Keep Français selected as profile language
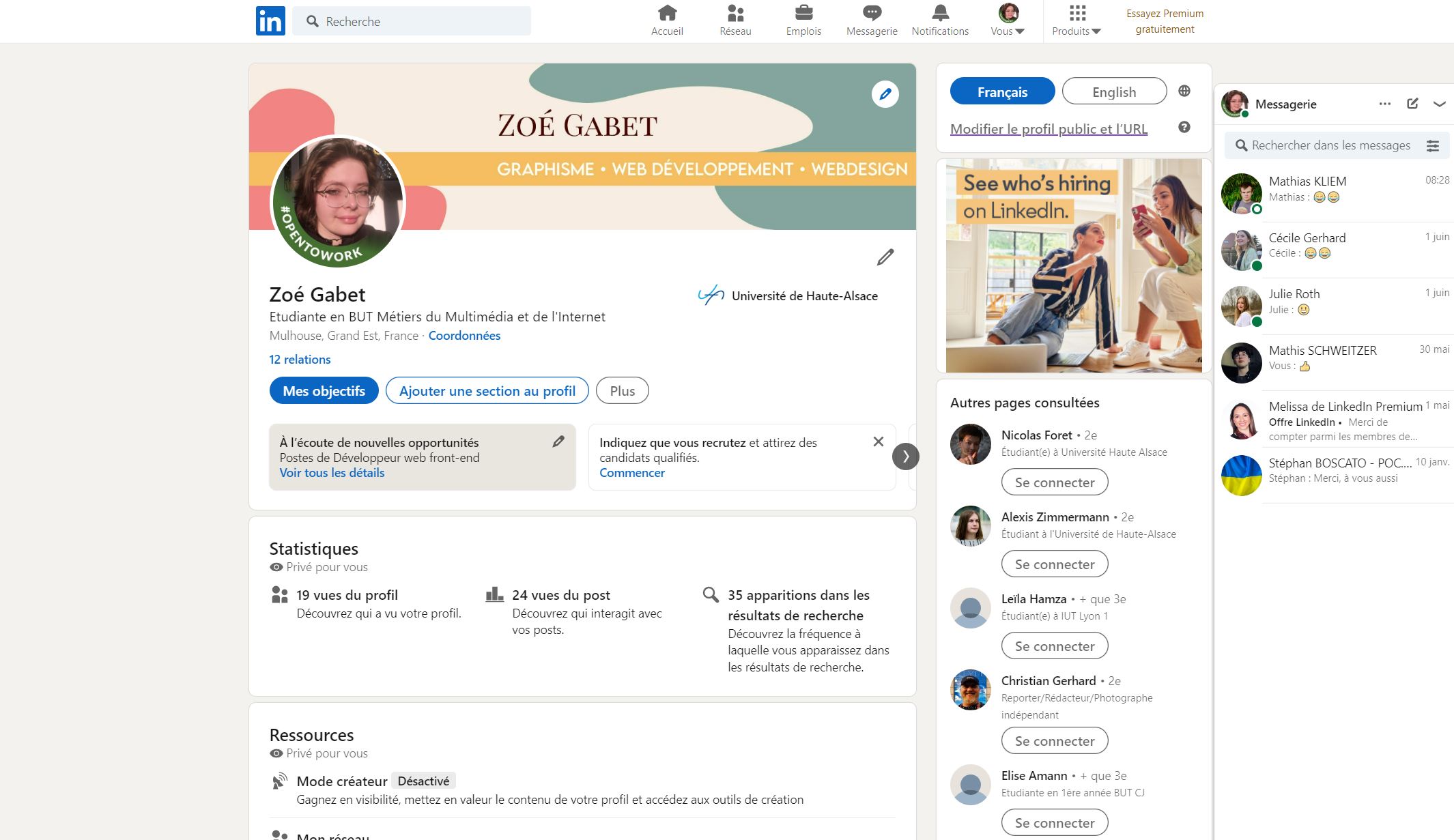Image resolution: width=1454 pixels, height=840 pixels. click(1002, 91)
